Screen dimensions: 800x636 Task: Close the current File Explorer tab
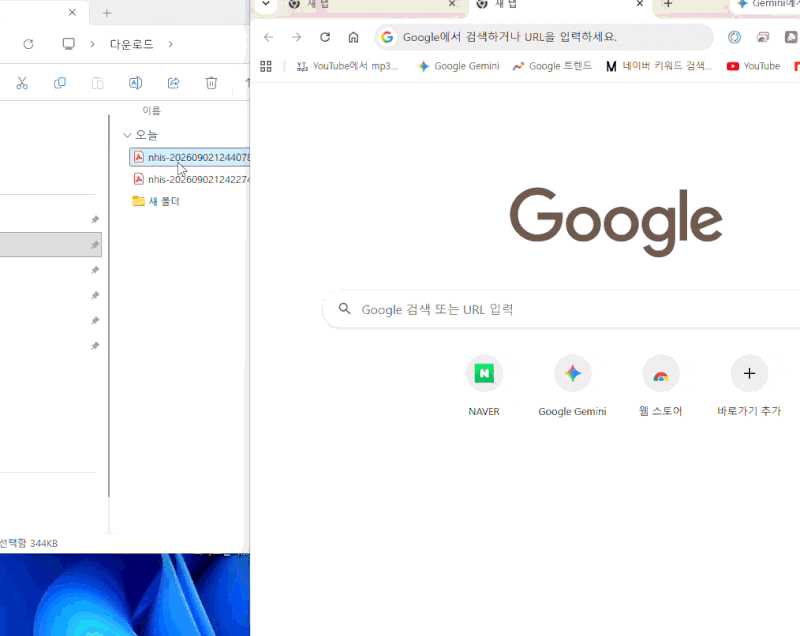click(72, 13)
